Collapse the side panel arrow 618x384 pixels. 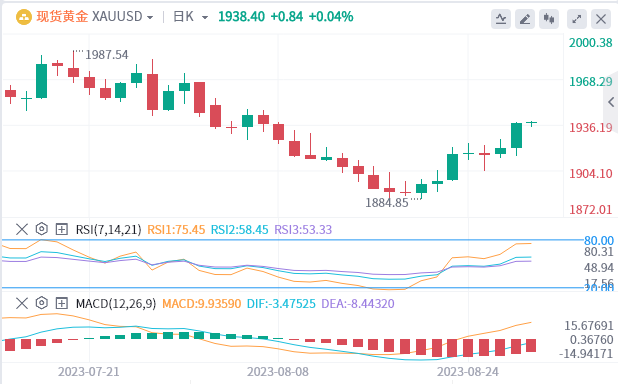(611, 102)
